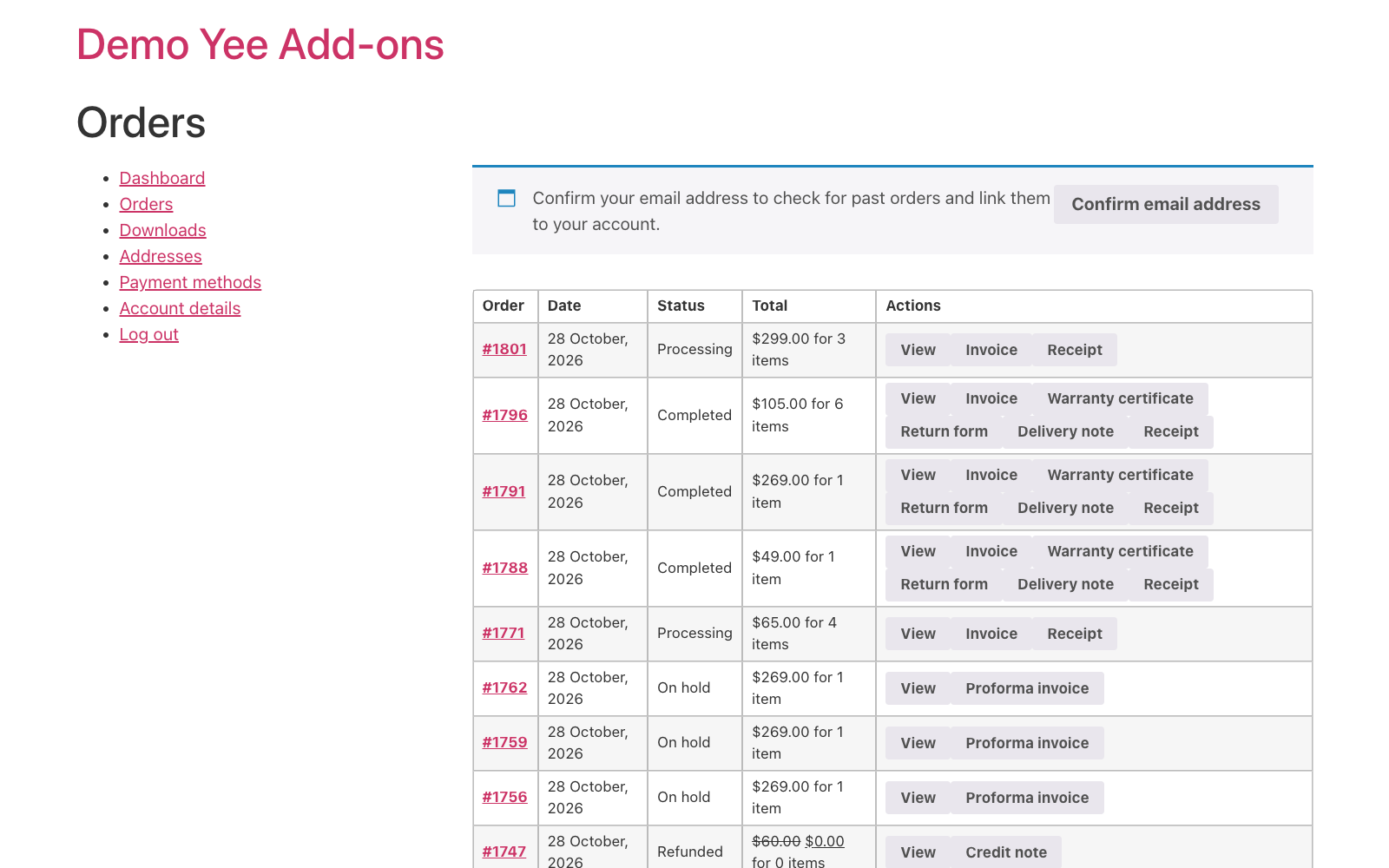Open Account details page

pyautogui.click(x=180, y=308)
